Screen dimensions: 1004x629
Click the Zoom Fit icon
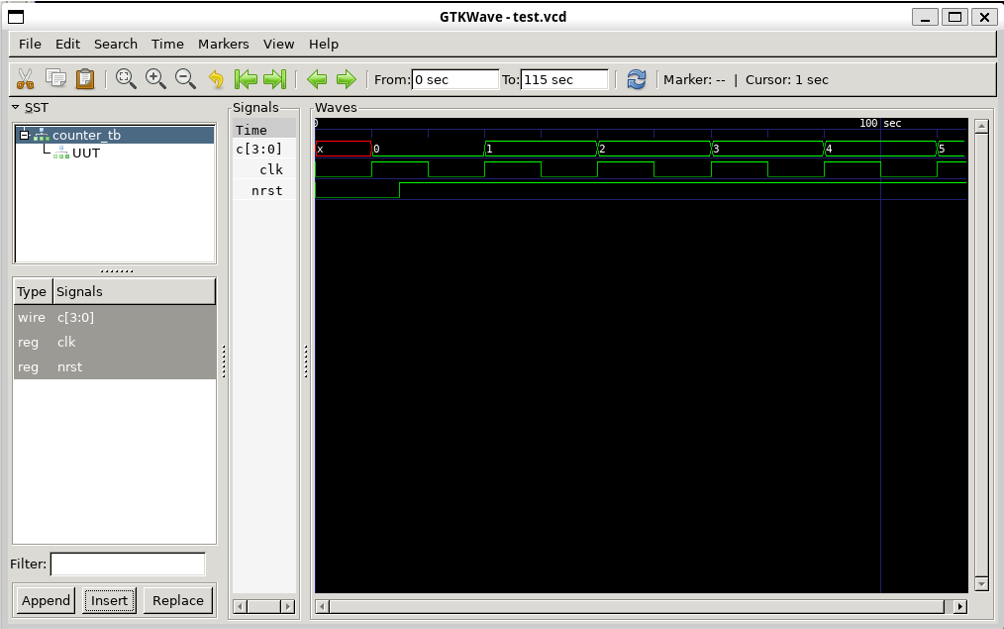coord(126,79)
